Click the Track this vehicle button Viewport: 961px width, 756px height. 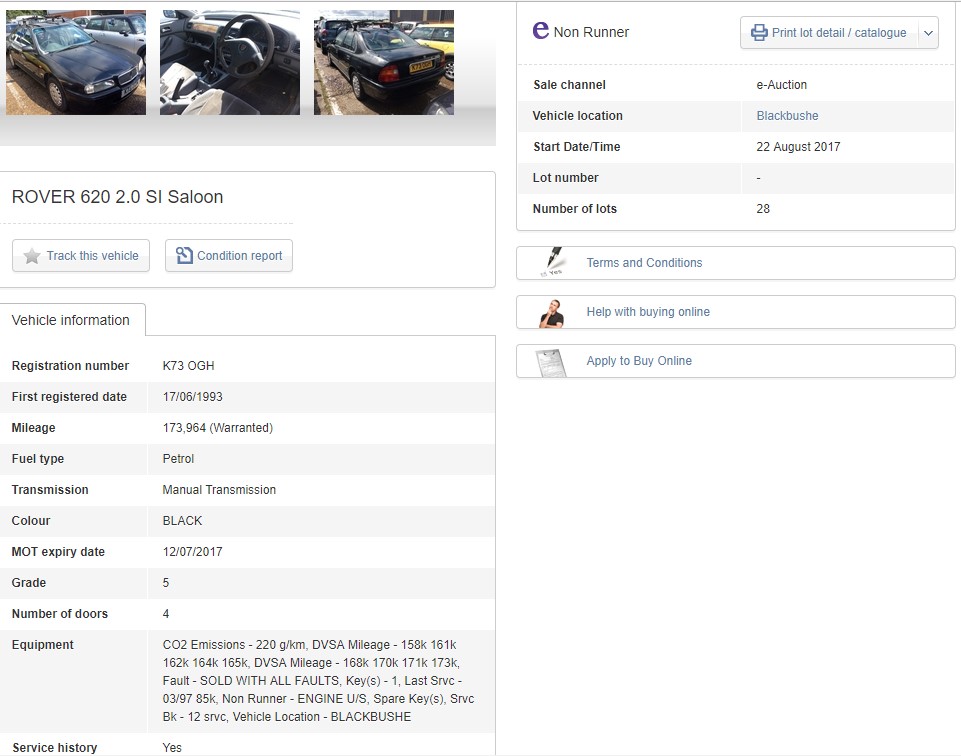click(81, 255)
